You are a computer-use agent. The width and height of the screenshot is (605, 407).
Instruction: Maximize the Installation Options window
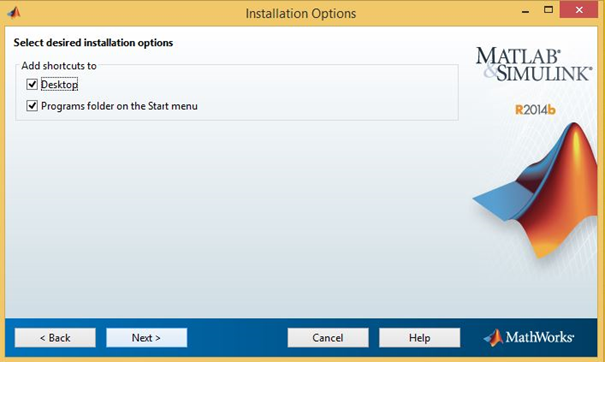548,10
